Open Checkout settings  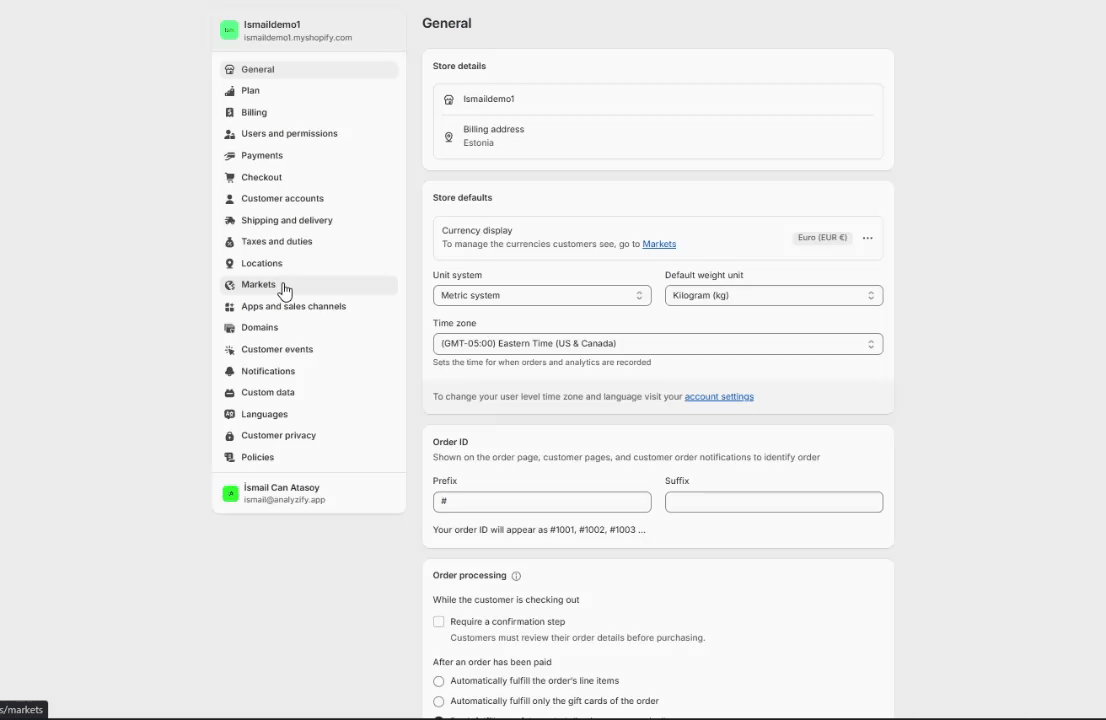309,178
